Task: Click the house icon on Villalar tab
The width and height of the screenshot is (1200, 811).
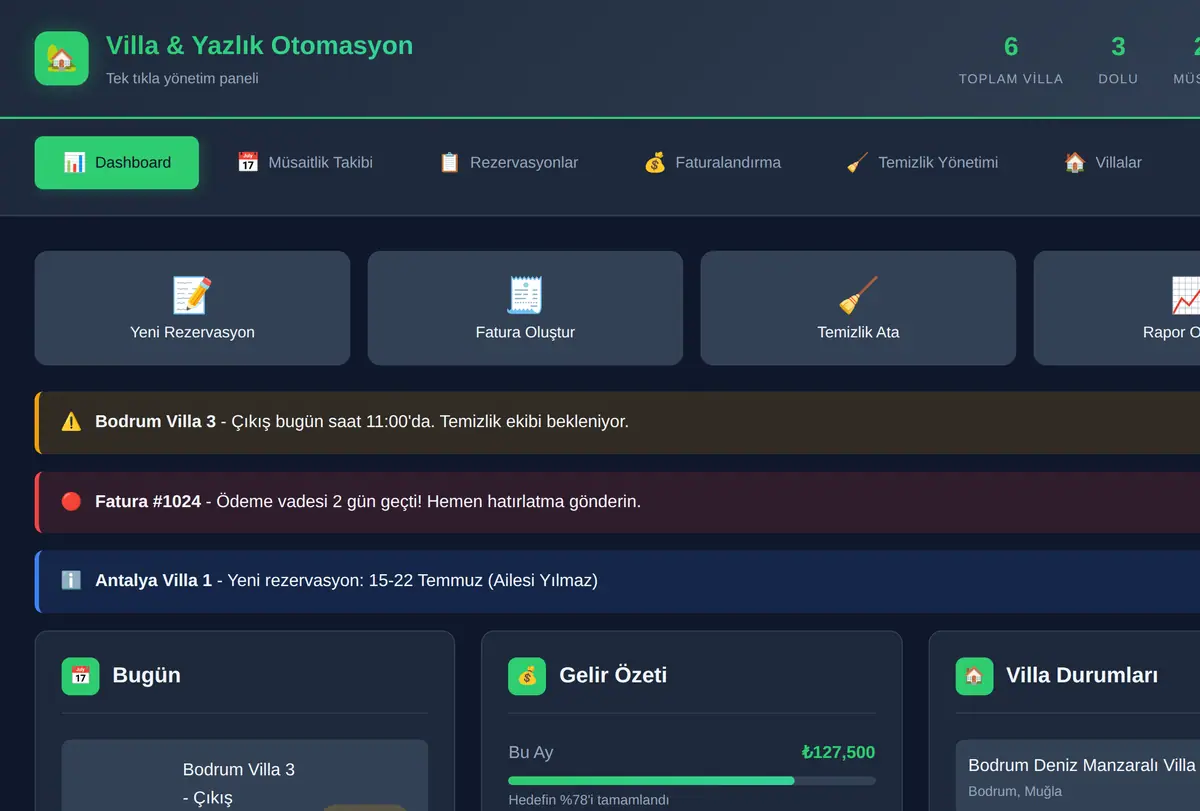Action: [x=1074, y=162]
